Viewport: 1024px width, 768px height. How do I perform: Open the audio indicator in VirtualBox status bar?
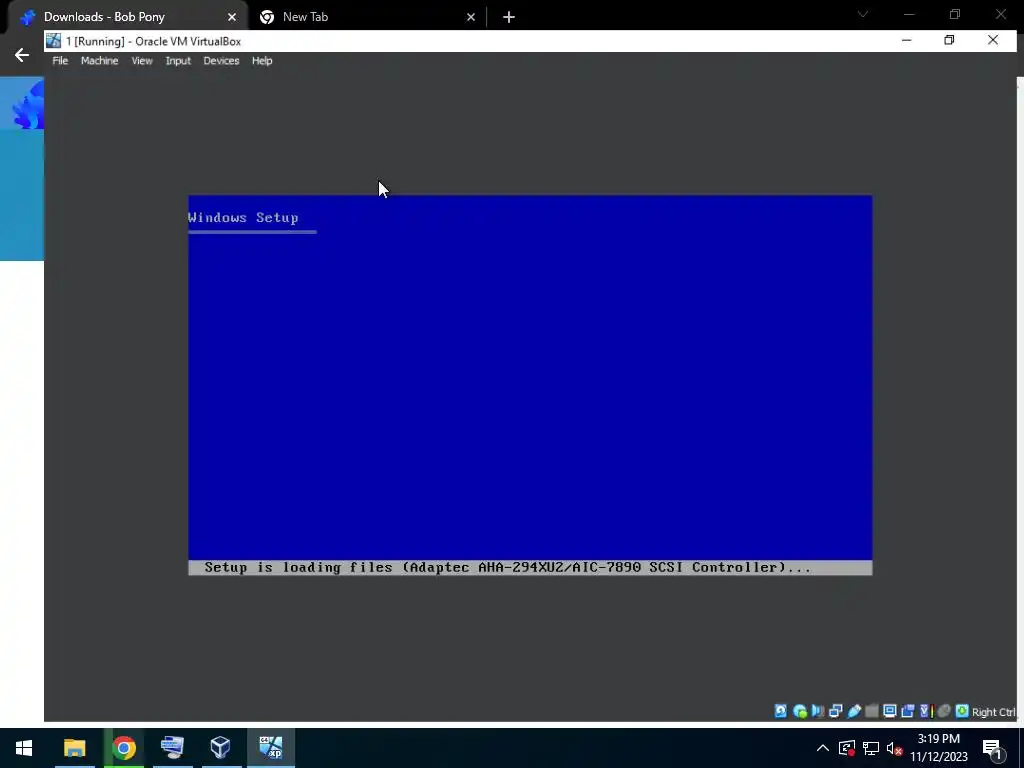(x=817, y=711)
